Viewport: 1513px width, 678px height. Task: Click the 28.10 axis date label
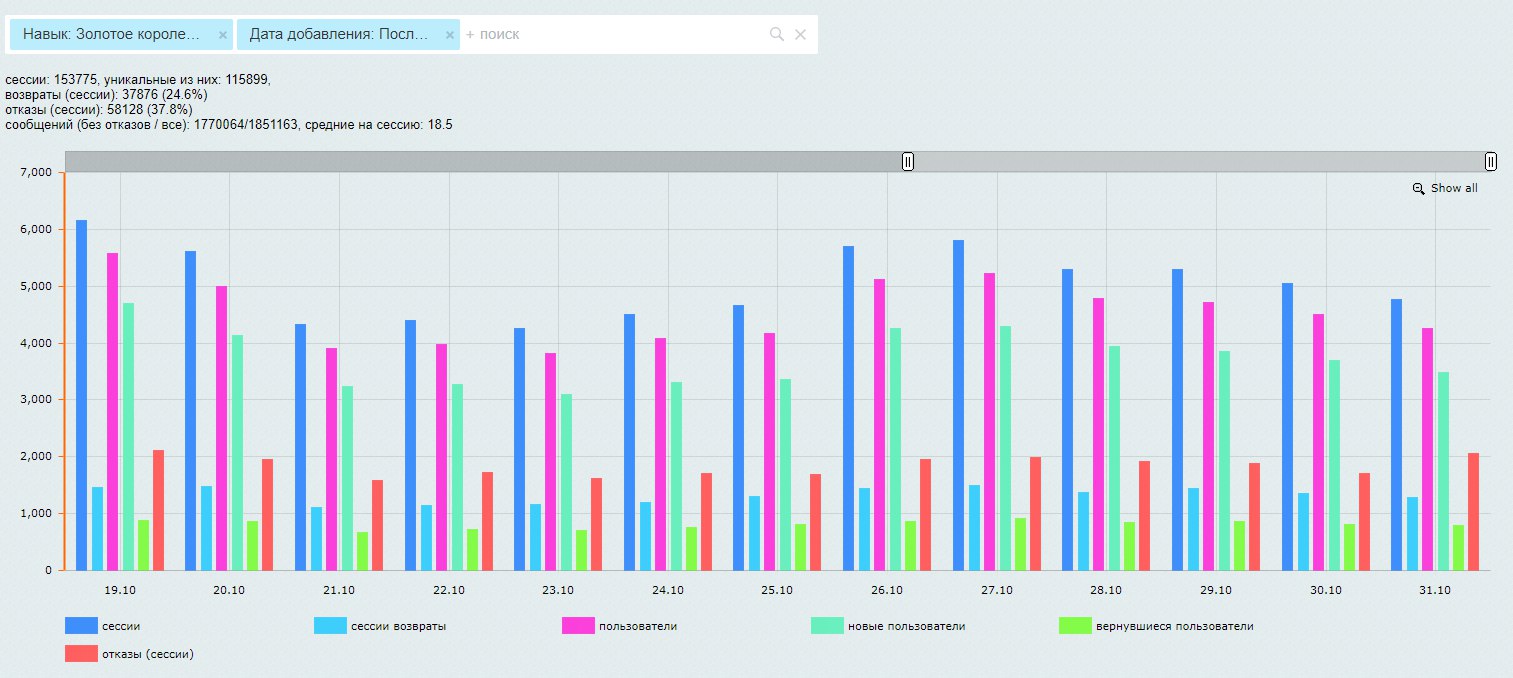pos(1106,591)
